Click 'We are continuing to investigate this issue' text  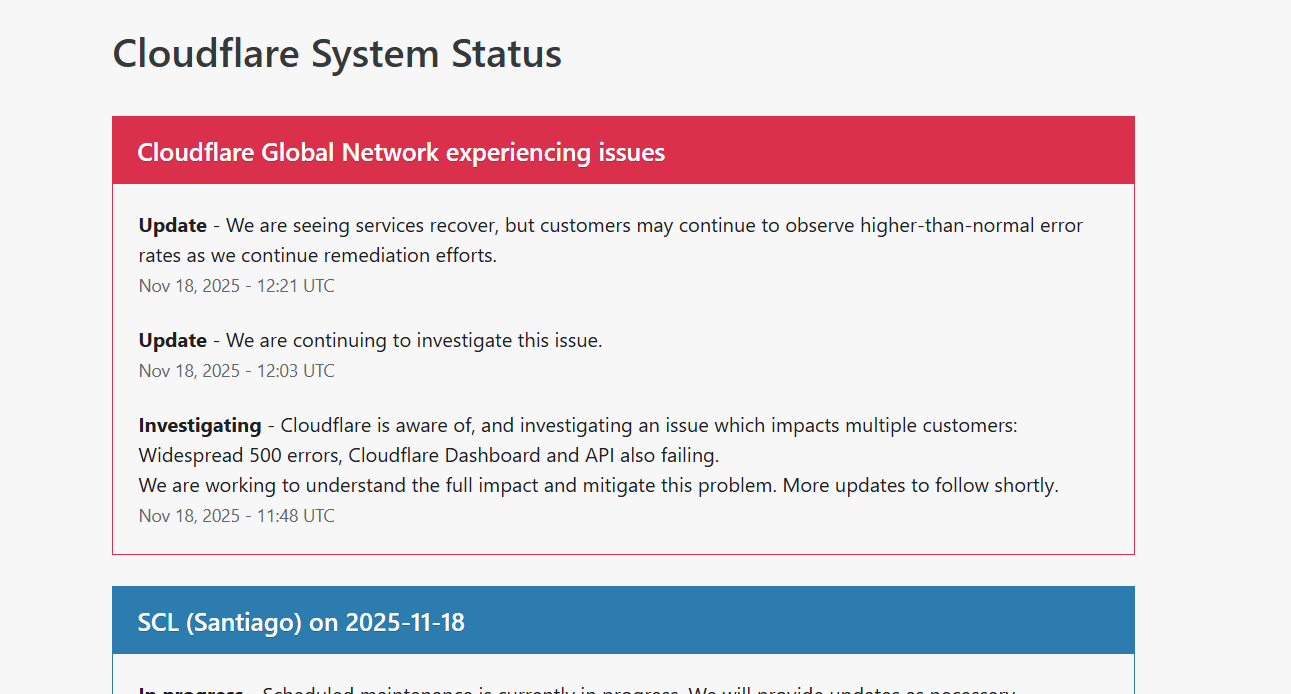pos(414,340)
